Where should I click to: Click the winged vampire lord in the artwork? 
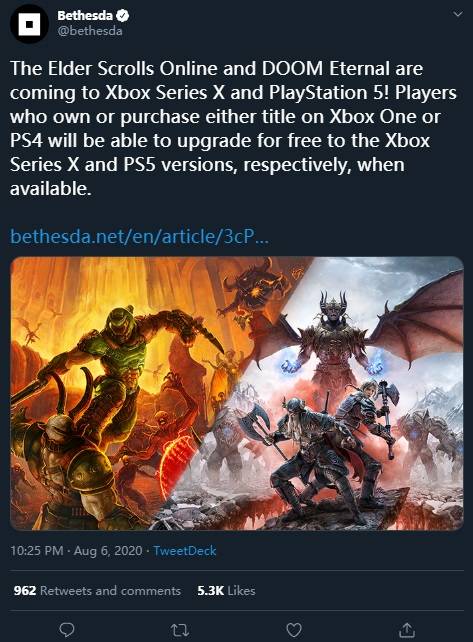pyautogui.click(x=334, y=340)
